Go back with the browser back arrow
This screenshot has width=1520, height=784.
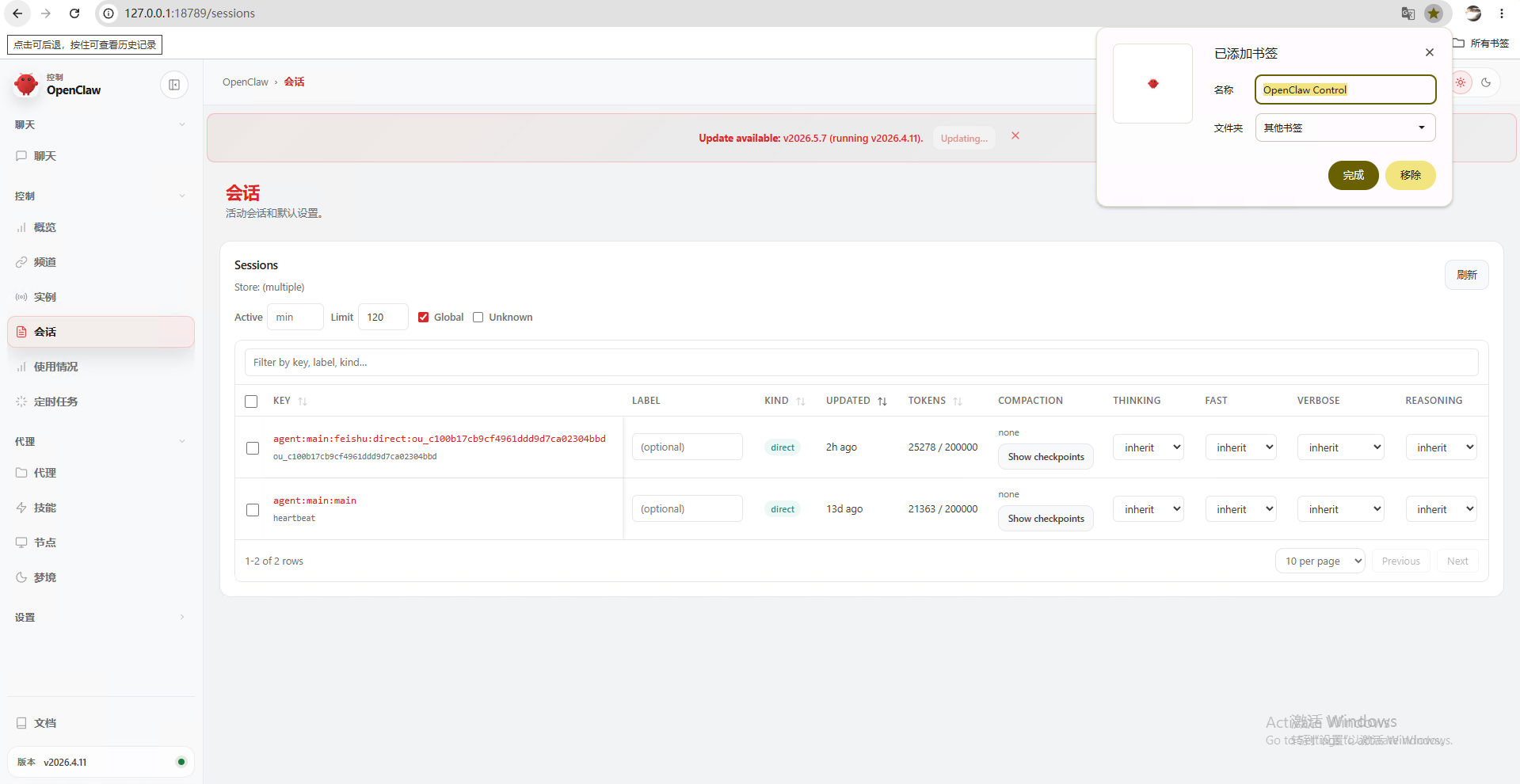(x=17, y=13)
